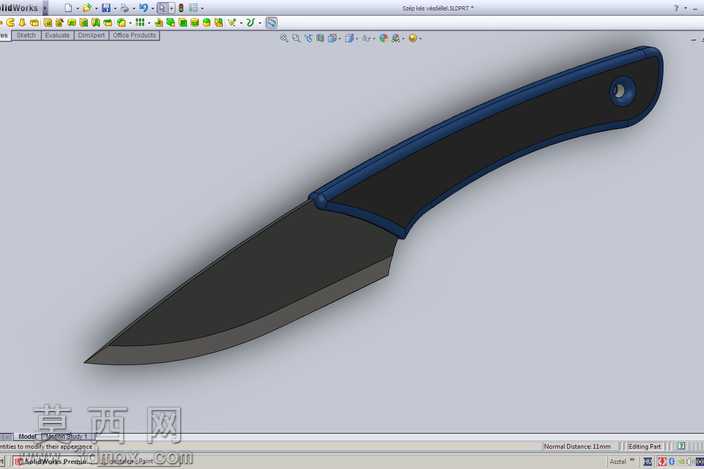704x469 pixels.
Task: Toggle the status bar Quick Tips icon
Action: click(682, 446)
